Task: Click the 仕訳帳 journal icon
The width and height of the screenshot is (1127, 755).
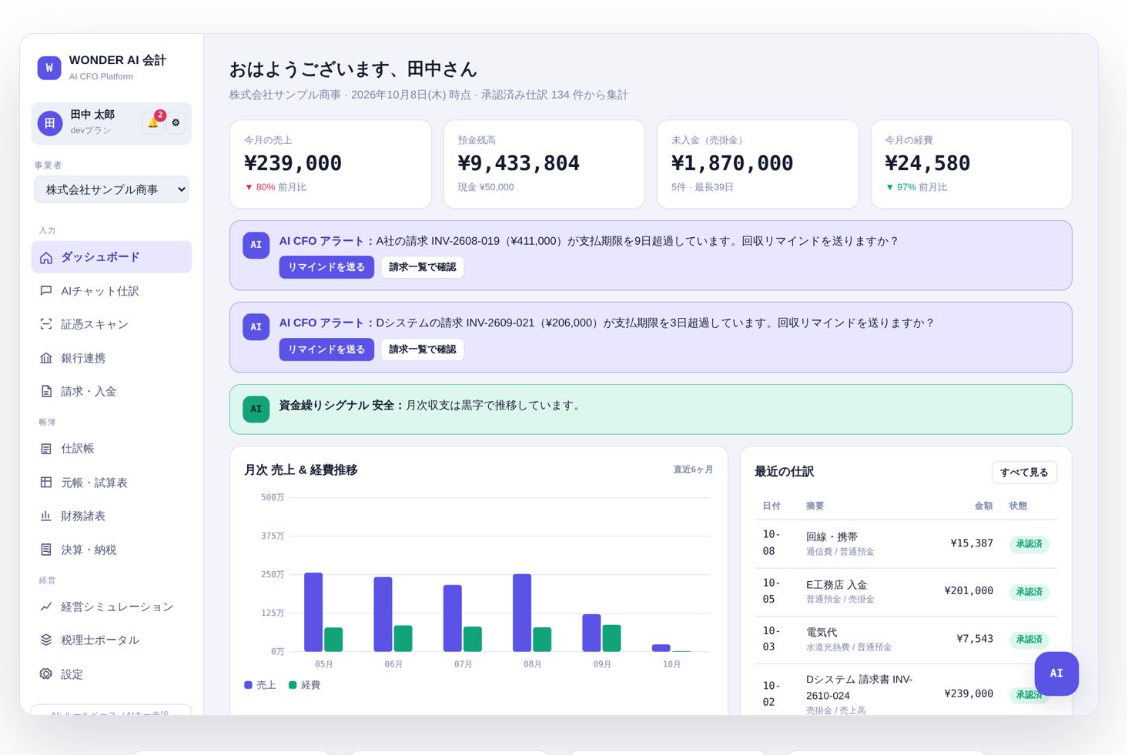Action: 46,449
